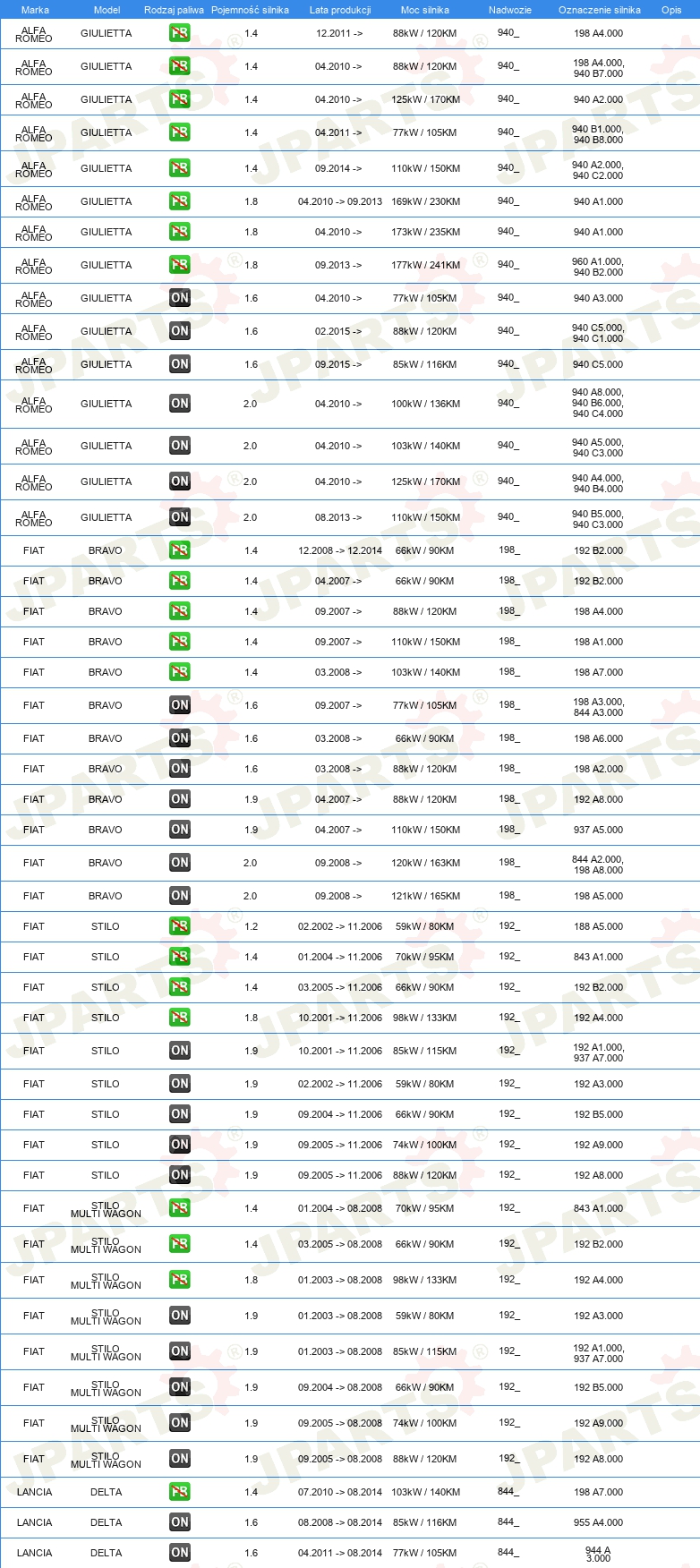The image size is (700, 1568).
Task: Click engine codes '960 A1.000, 940 B2.000'
Action: [598, 267]
